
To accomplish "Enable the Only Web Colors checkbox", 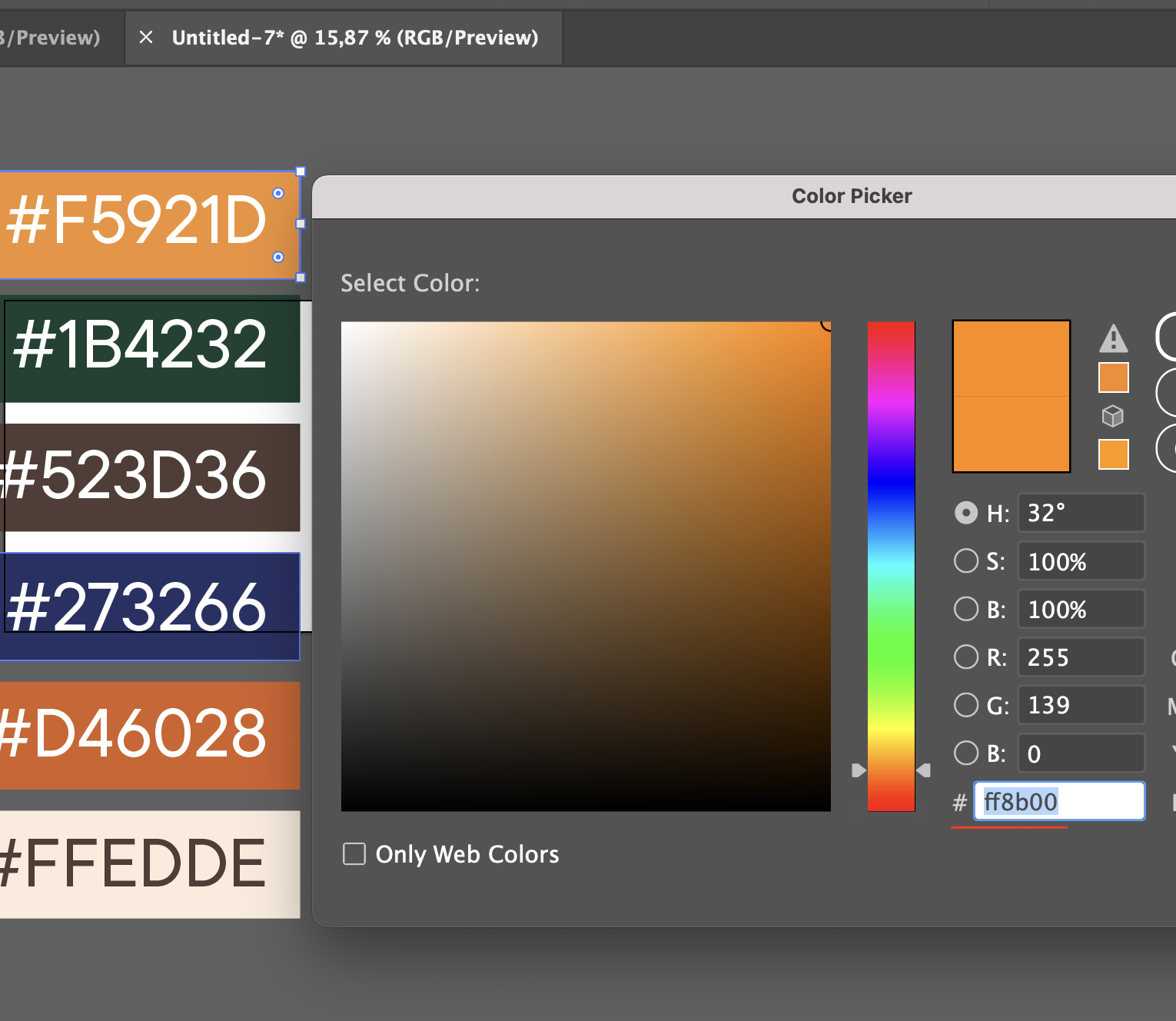I will coord(354,853).
